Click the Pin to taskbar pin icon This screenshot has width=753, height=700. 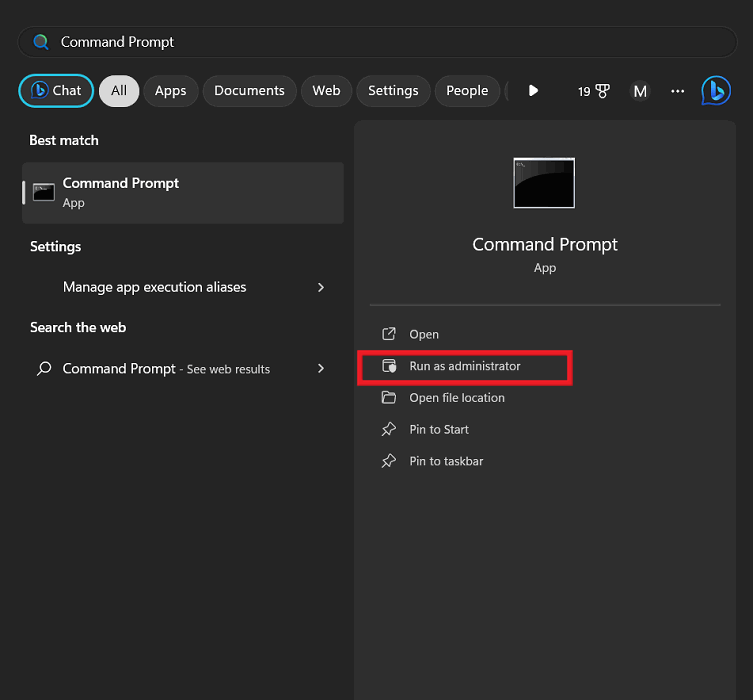pos(389,461)
